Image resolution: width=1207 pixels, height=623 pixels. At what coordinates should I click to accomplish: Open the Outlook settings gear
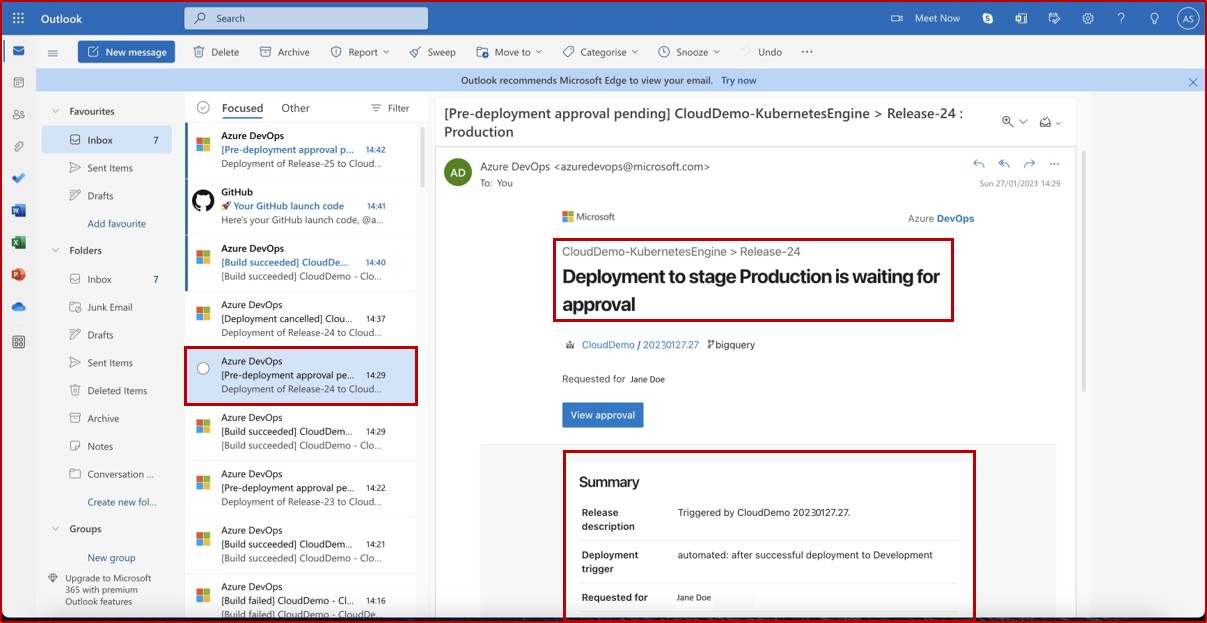(1087, 17)
